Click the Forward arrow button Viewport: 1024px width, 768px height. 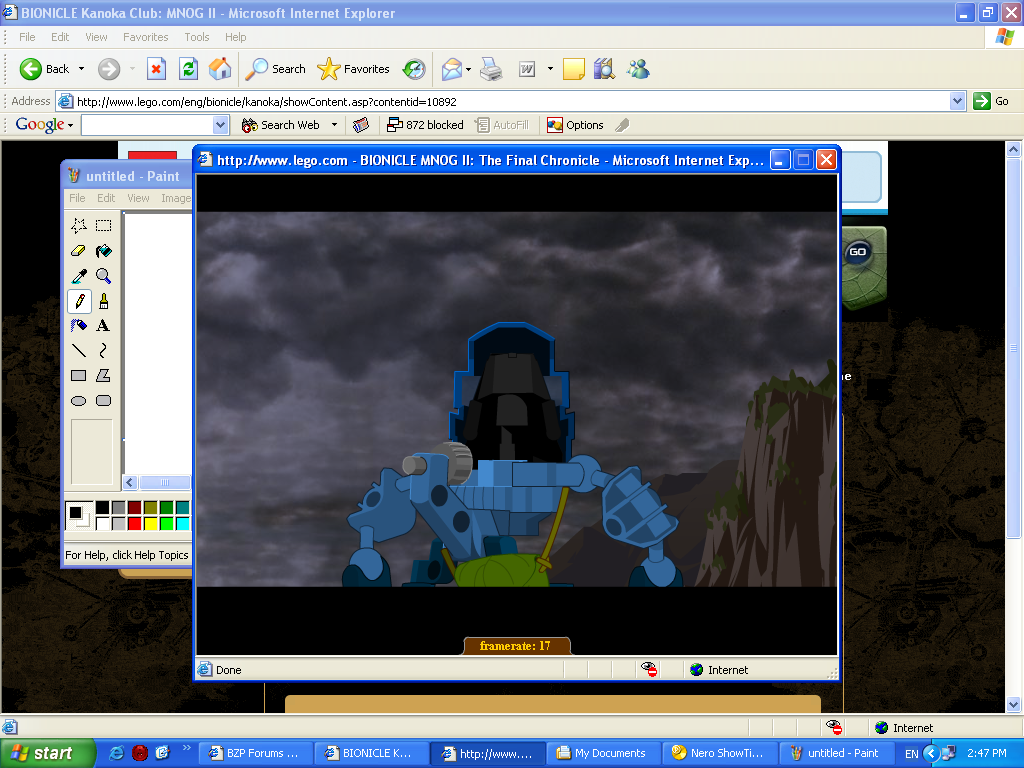click(109, 69)
